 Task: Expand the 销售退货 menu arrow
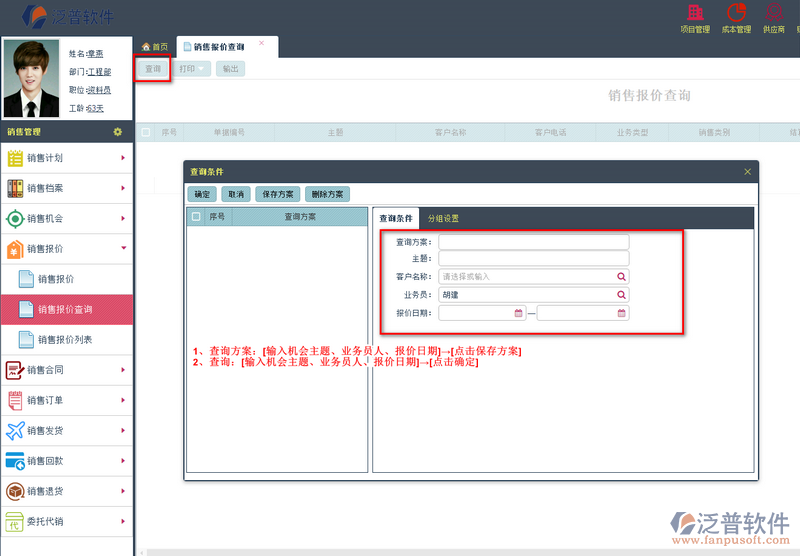coord(123,491)
